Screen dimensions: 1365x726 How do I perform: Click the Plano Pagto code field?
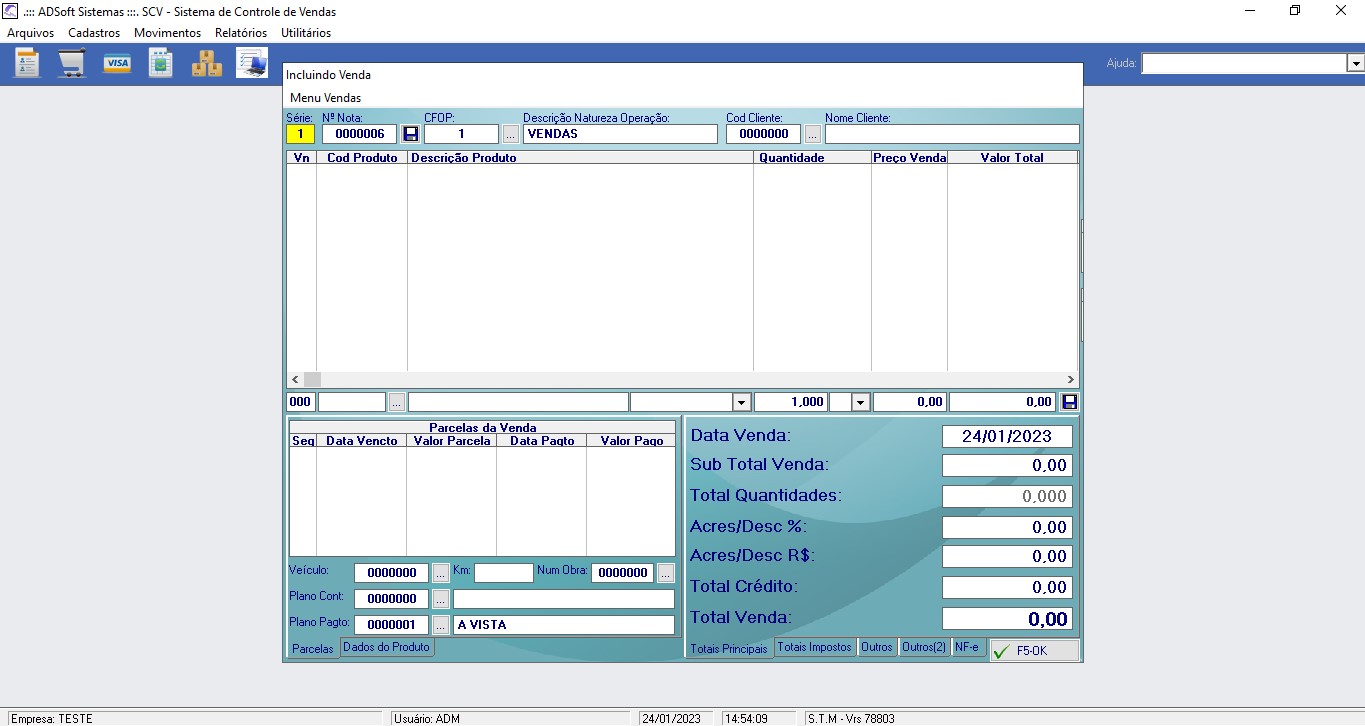point(391,625)
